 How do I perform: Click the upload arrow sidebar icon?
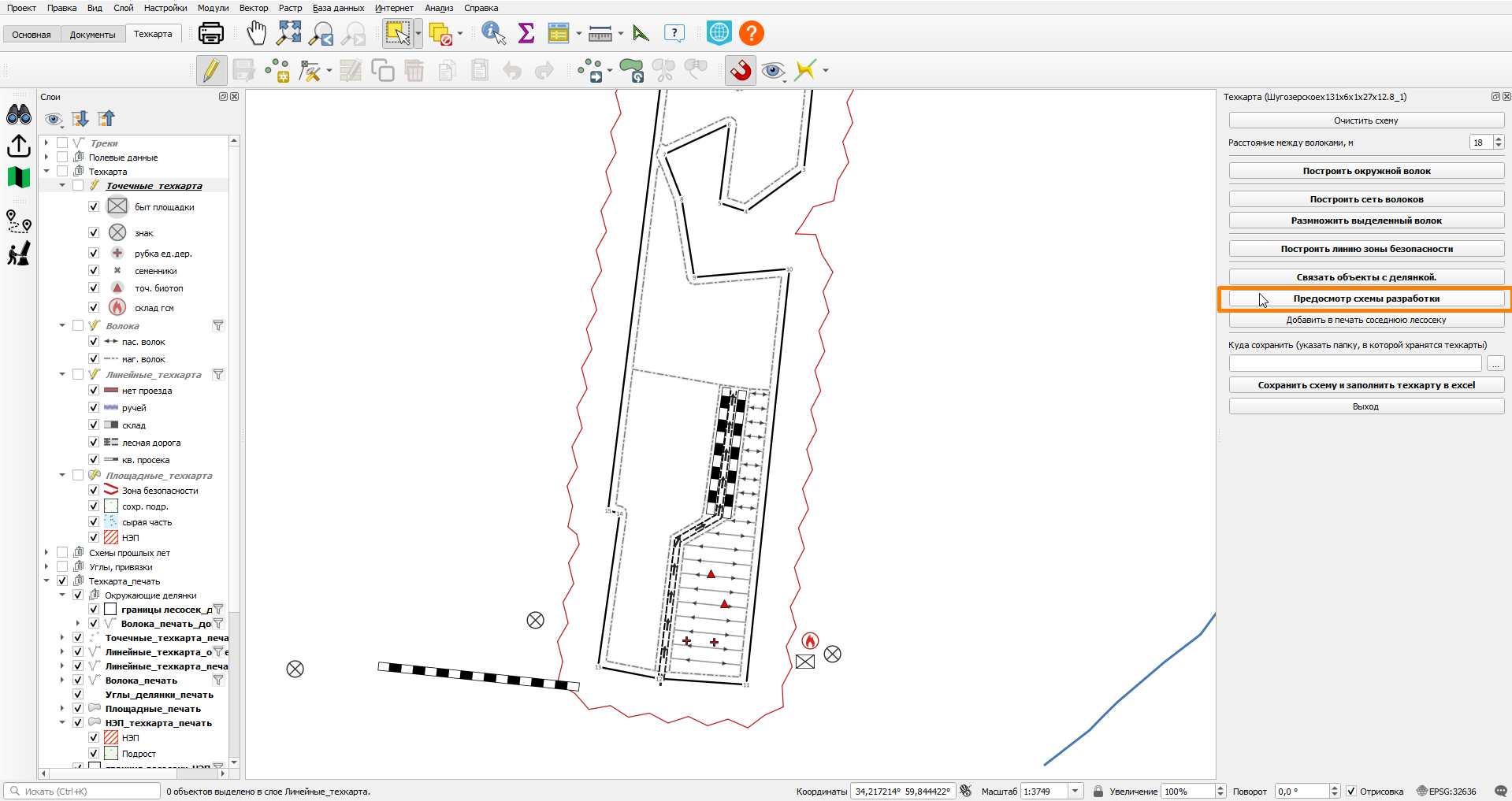(x=19, y=146)
